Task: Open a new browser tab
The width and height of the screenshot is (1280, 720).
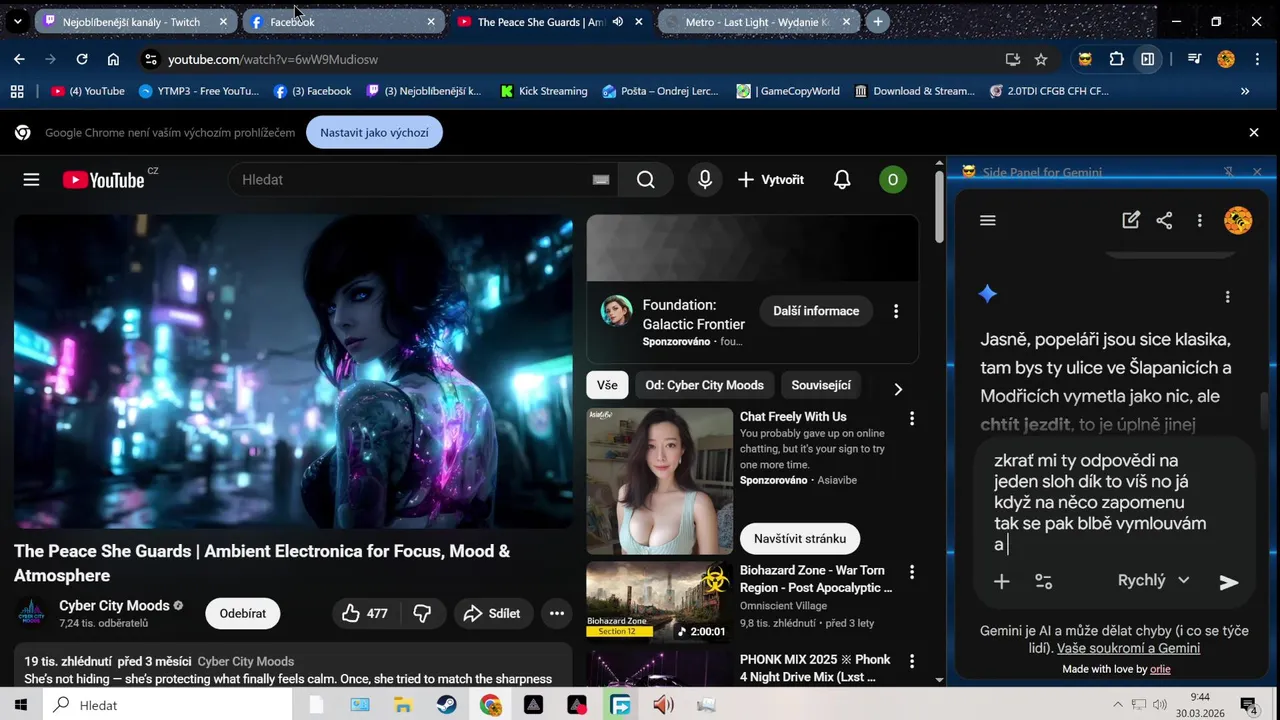Action: (878, 21)
